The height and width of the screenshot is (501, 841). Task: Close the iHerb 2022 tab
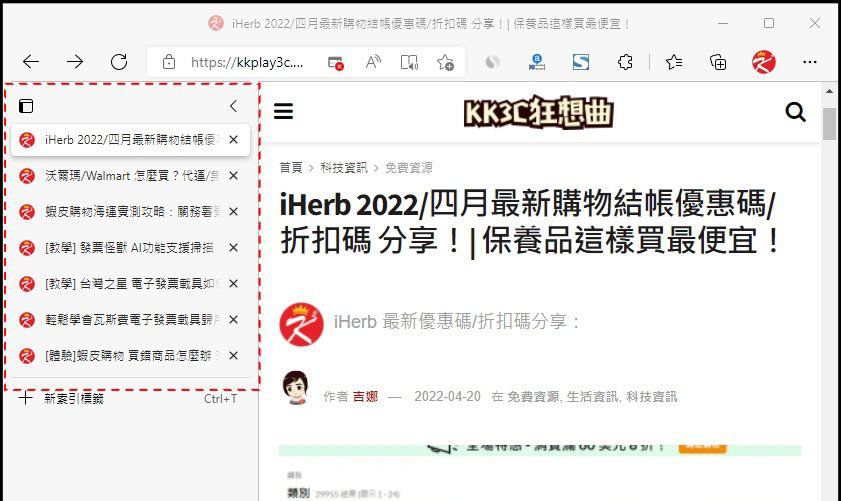[233, 140]
